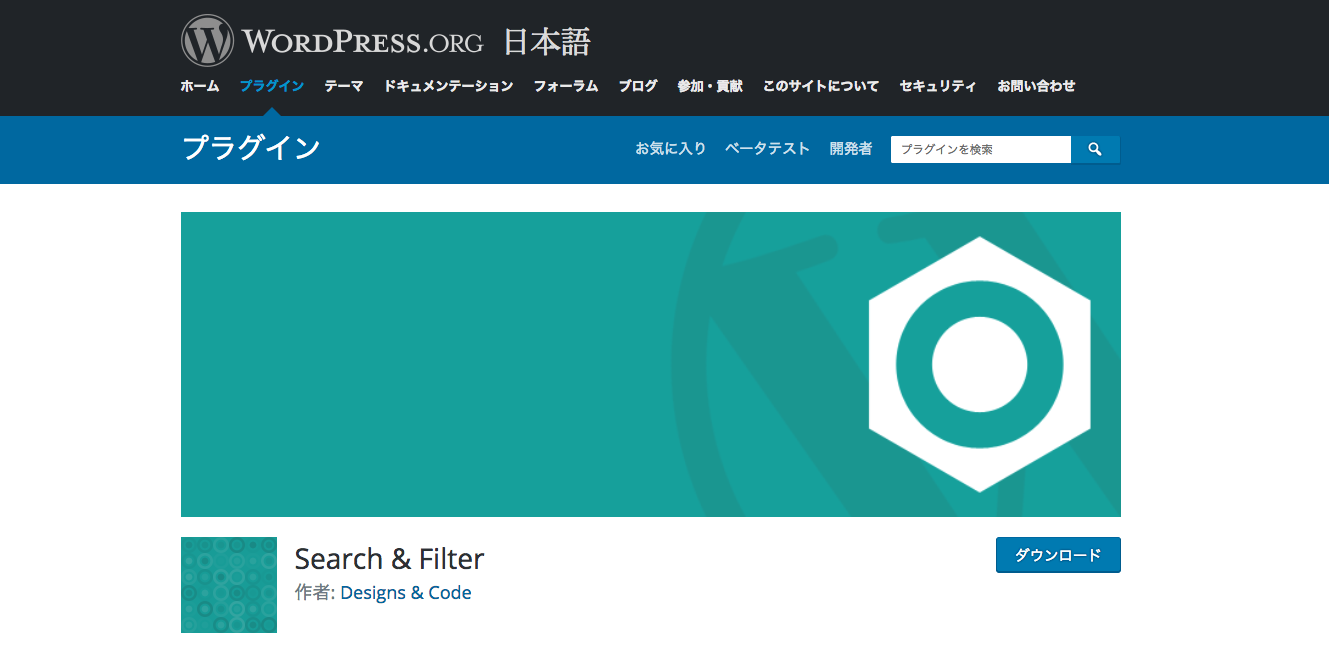The width and height of the screenshot is (1329, 667).
Task: Open お問い合わせ in navigation
Action: tap(1036, 86)
